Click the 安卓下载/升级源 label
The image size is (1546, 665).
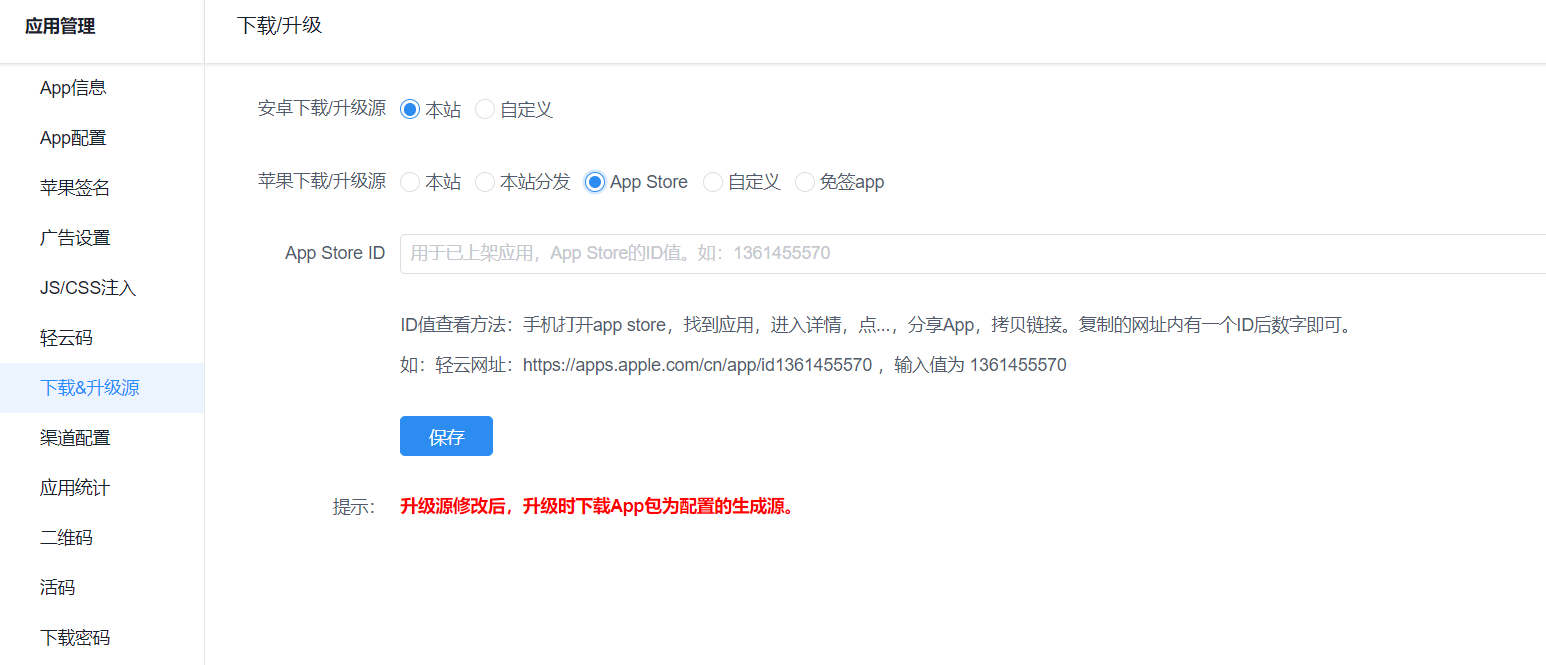(322, 110)
